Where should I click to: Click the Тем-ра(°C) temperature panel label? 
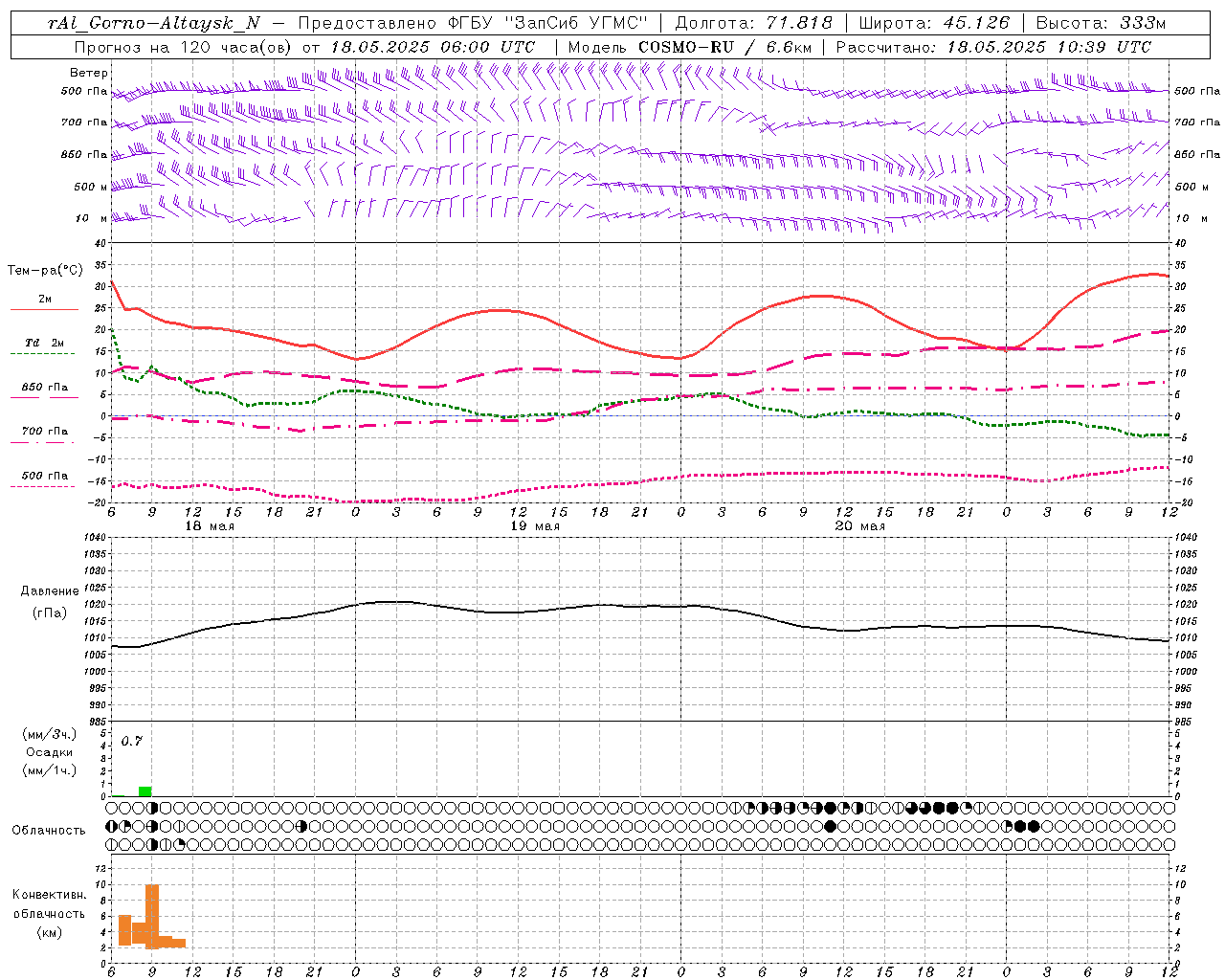pyautogui.click(x=45, y=271)
